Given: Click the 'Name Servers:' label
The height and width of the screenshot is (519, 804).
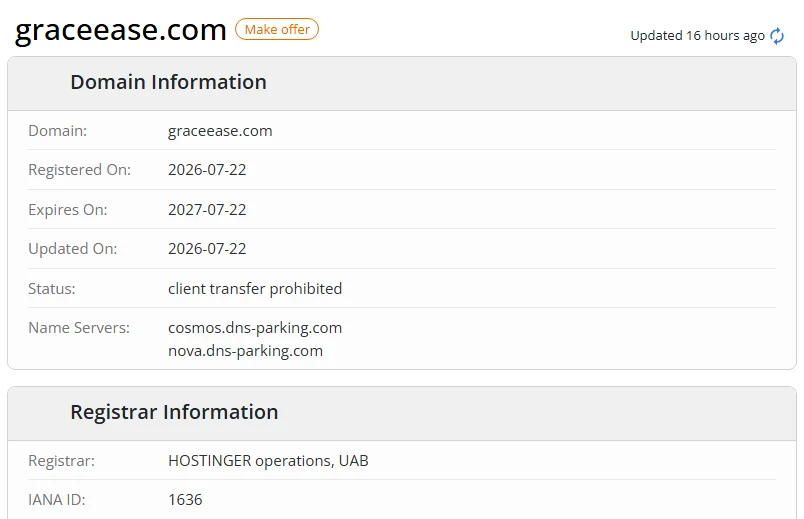Looking at the screenshot, I should tap(79, 328).
